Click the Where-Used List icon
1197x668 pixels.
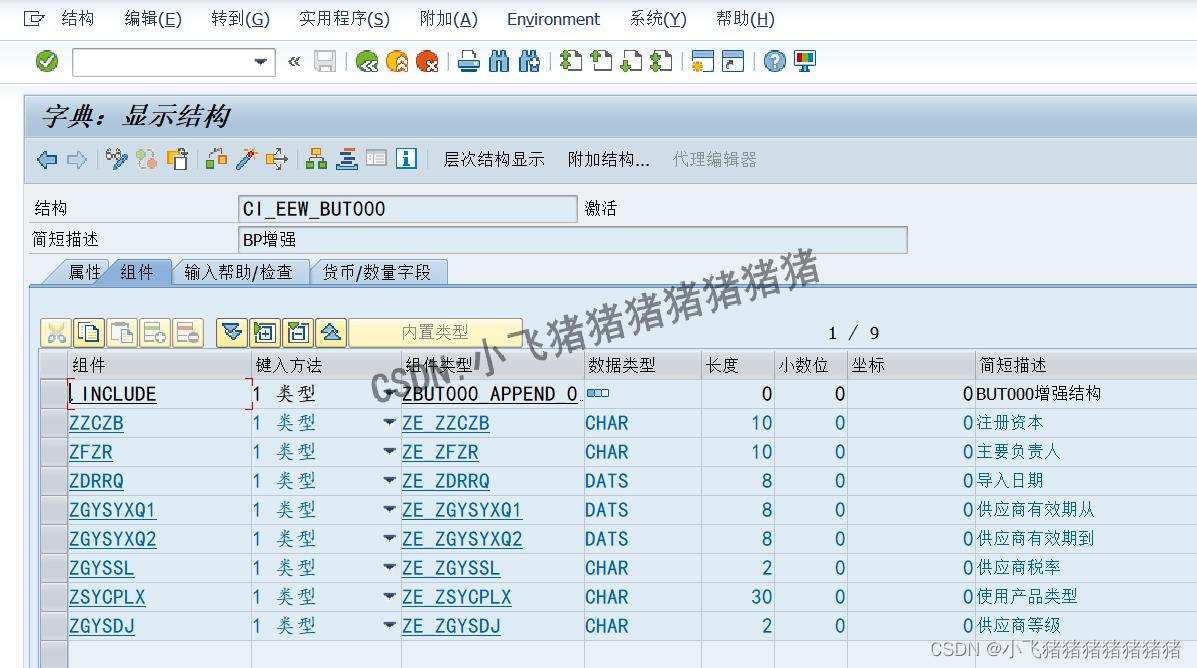[x=276, y=160]
